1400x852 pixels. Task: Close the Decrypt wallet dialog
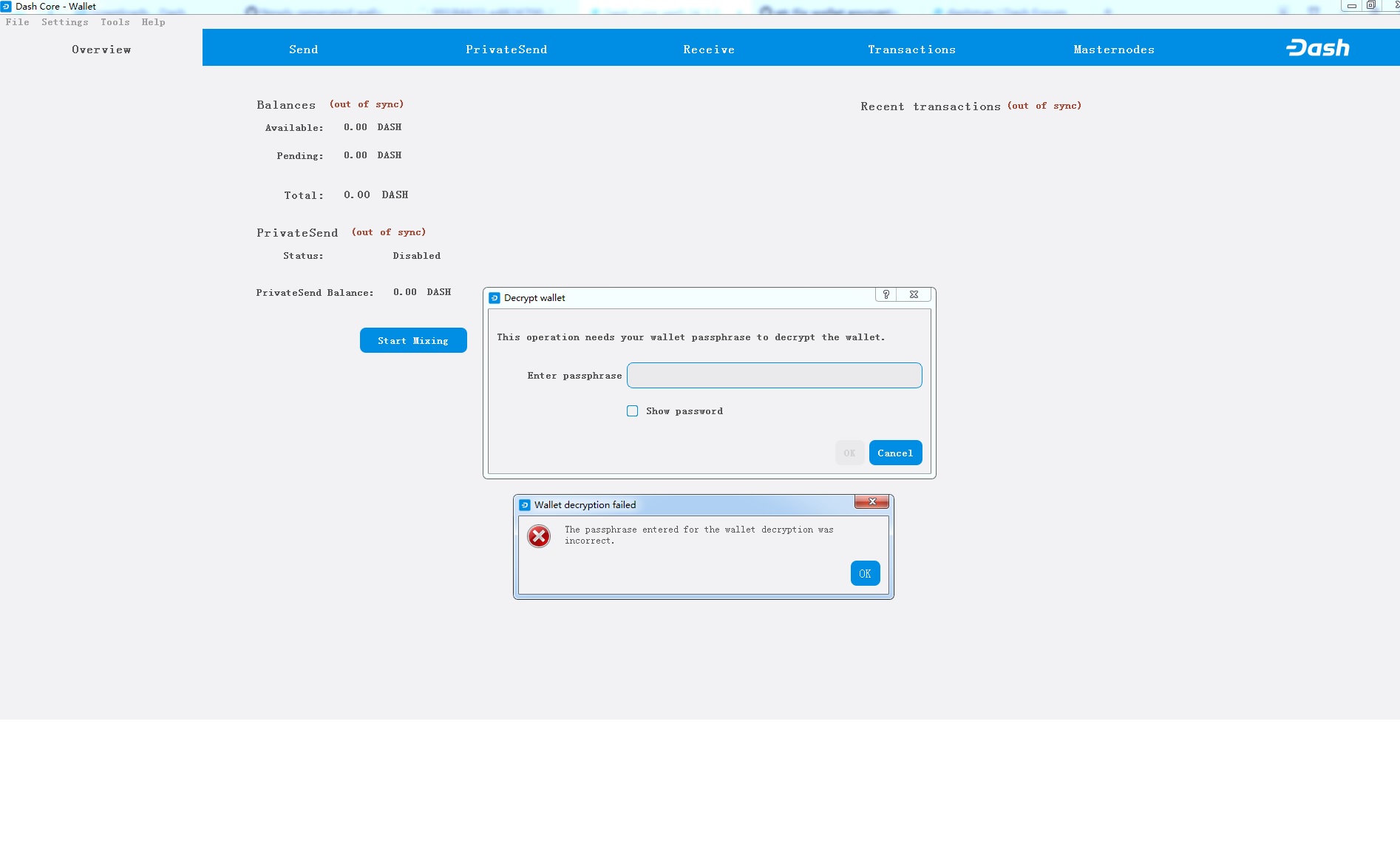click(x=914, y=294)
